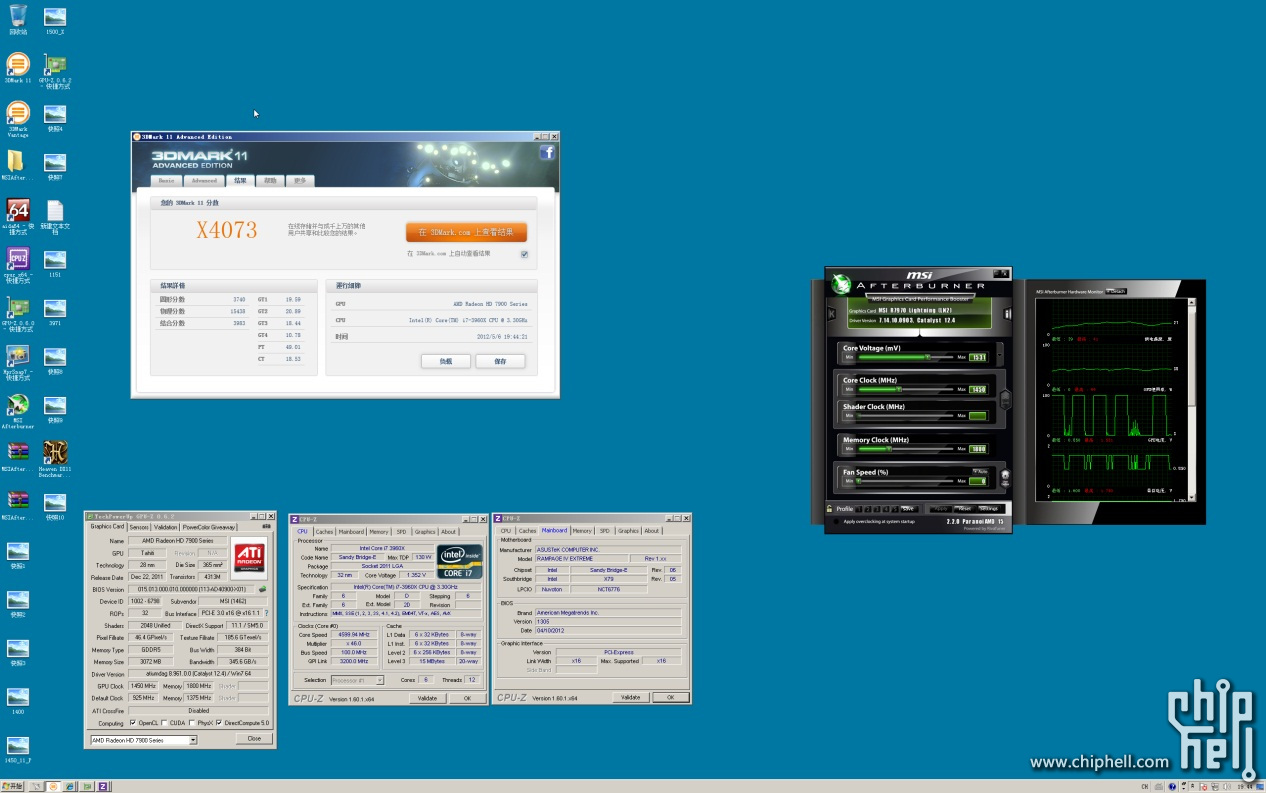Image resolution: width=1266 pixels, height=793 pixels.
Task: Click the Afterburner 'K' Kombustor side button
Action: 831,313
